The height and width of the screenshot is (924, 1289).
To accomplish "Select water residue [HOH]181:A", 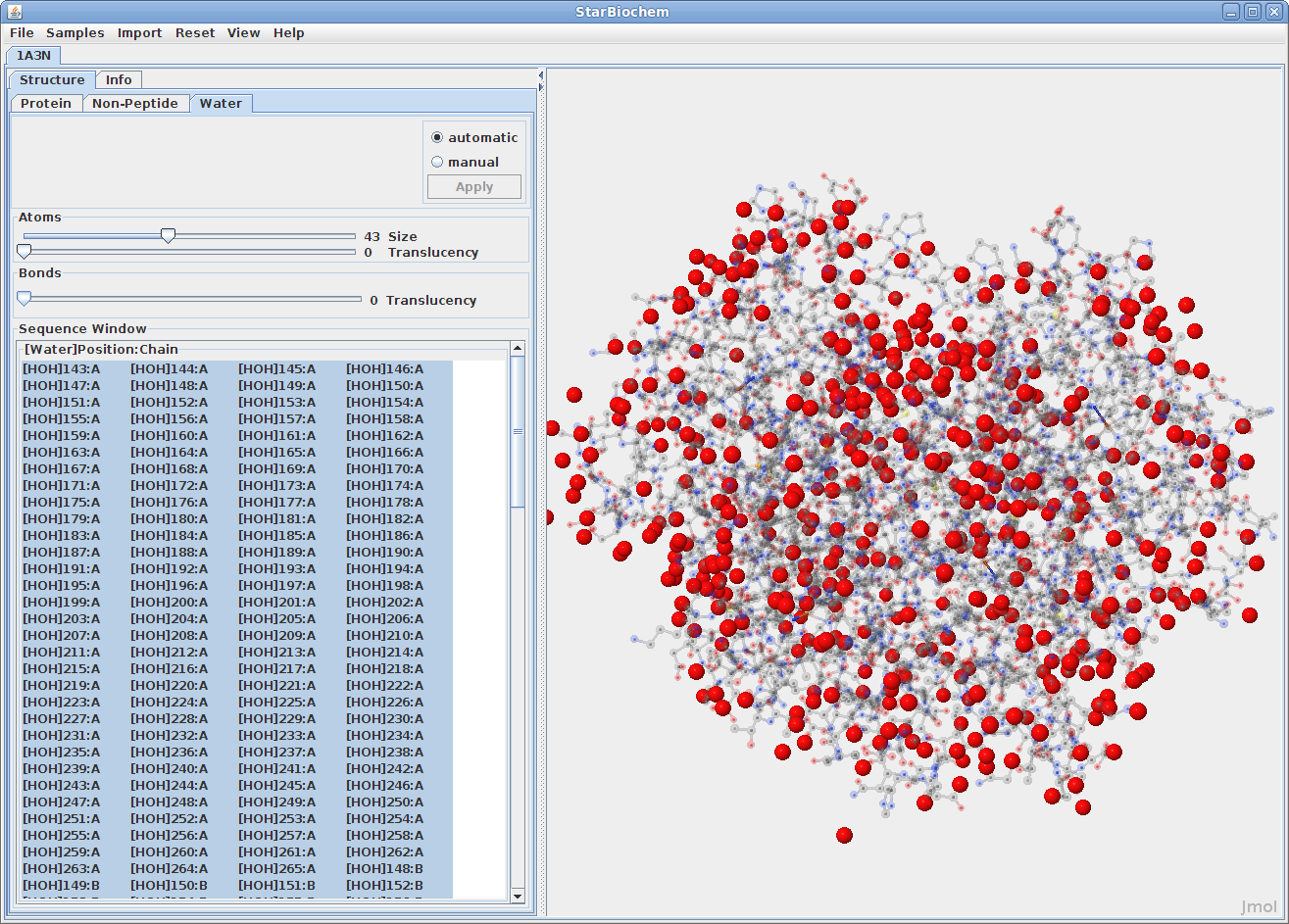I will tap(277, 518).
